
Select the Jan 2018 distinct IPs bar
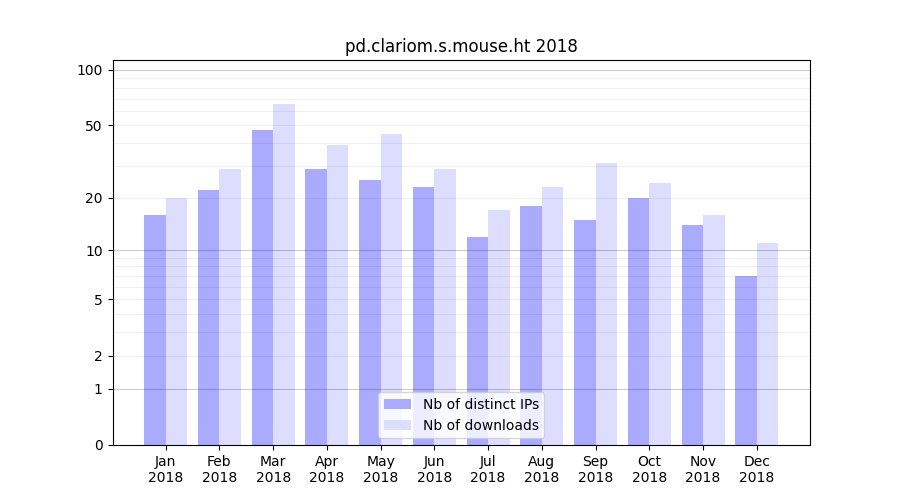(155, 330)
